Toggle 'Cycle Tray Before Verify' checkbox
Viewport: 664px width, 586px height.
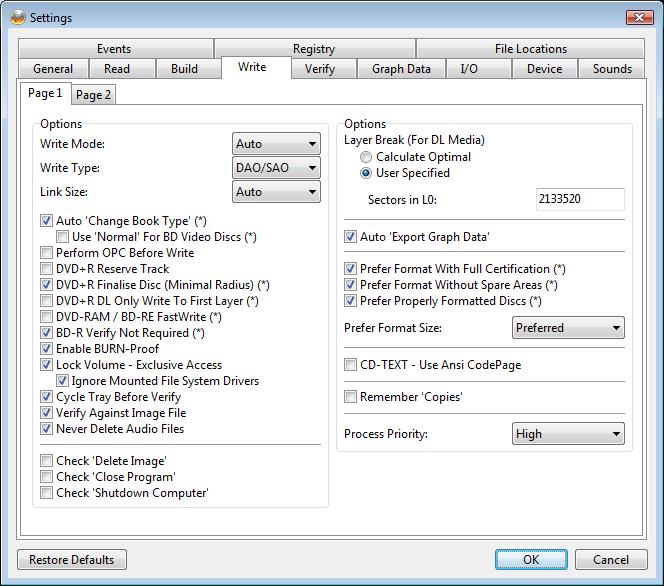pos(47,397)
